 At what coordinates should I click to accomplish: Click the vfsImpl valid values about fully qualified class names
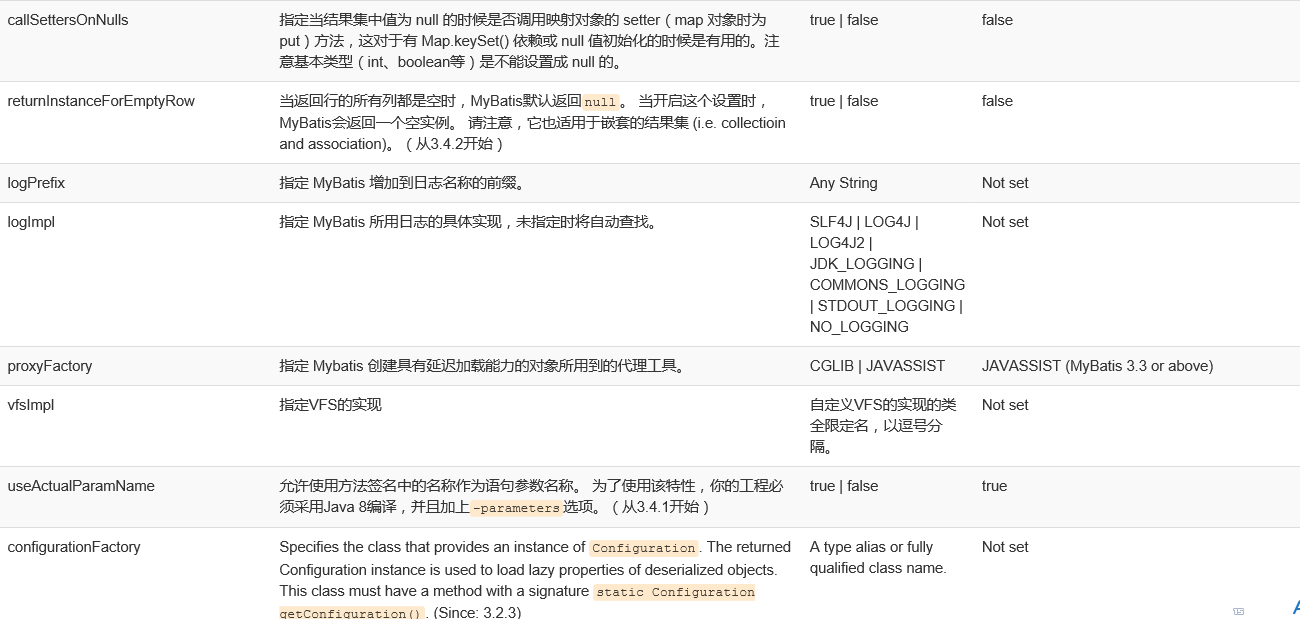point(883,426)
